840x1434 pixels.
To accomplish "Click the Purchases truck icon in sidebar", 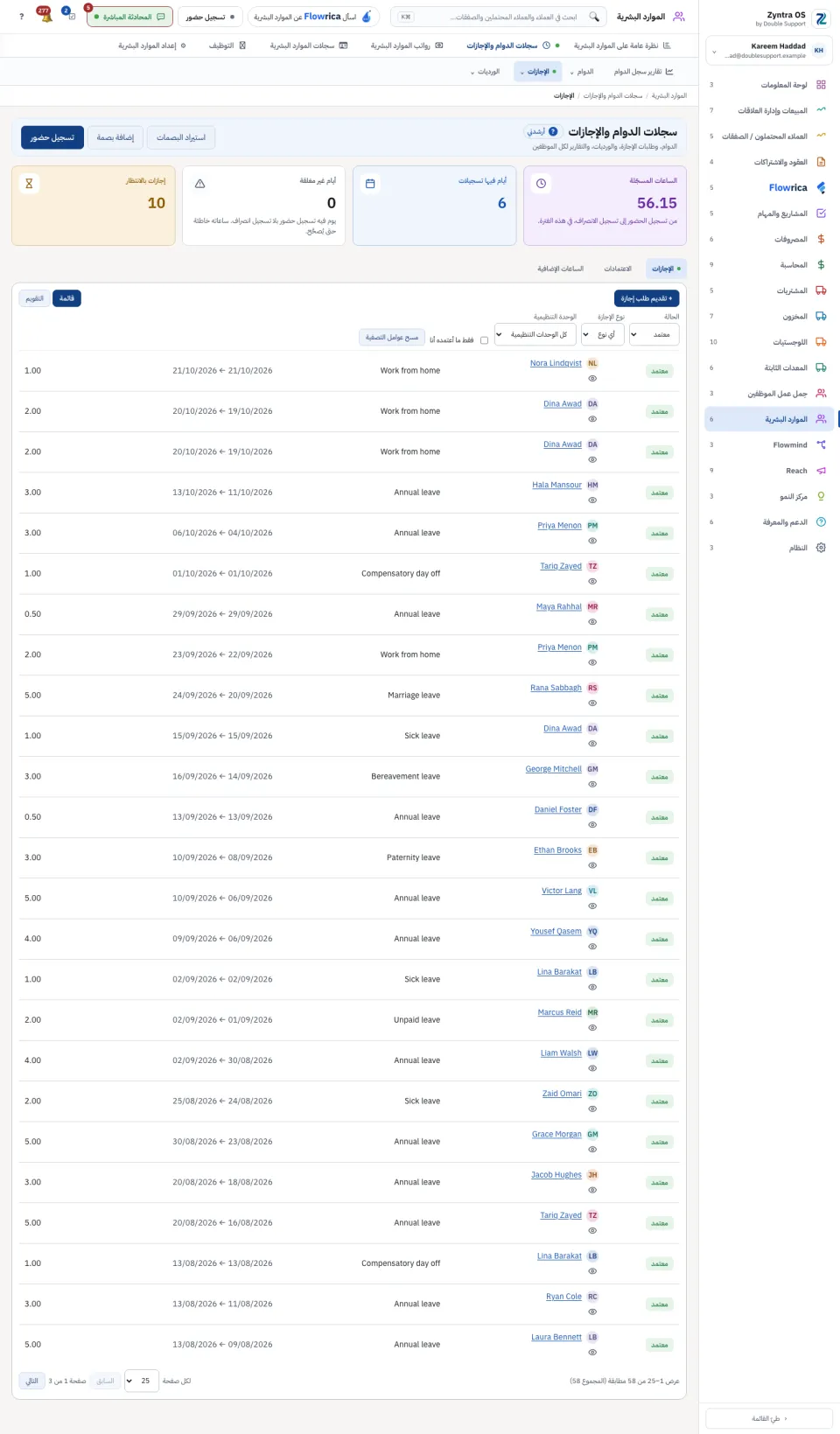I will (x=821, y=290).
